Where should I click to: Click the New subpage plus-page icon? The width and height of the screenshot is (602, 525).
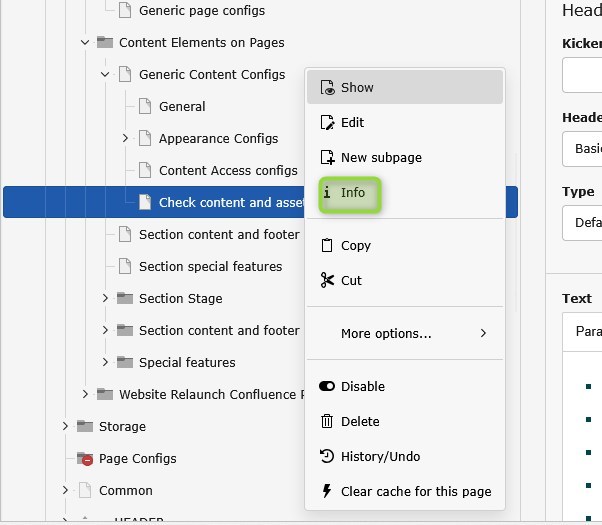[x=326, y=157]
